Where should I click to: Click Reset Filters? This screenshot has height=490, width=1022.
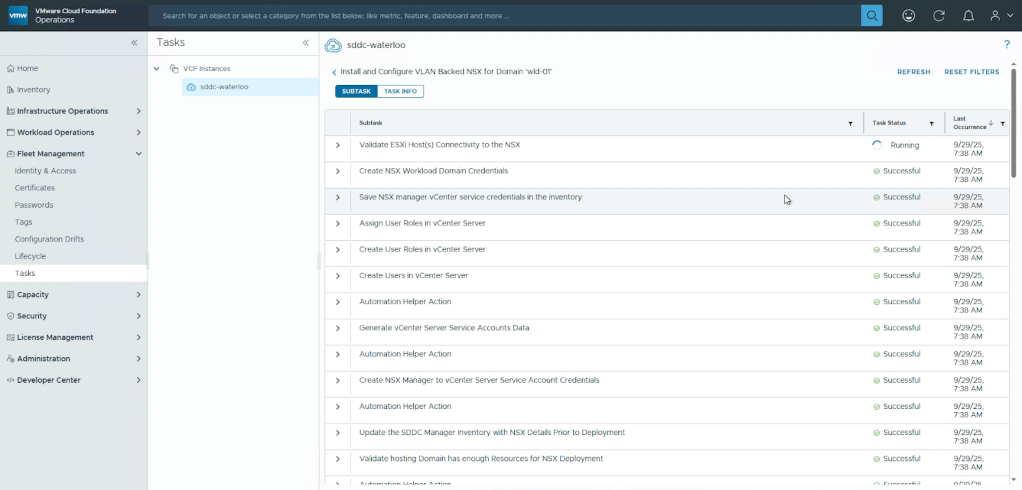(x=971, y=72)
